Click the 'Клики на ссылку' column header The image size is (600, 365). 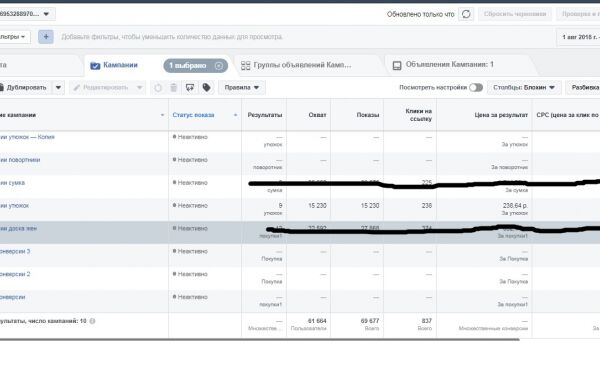(419, 115)
